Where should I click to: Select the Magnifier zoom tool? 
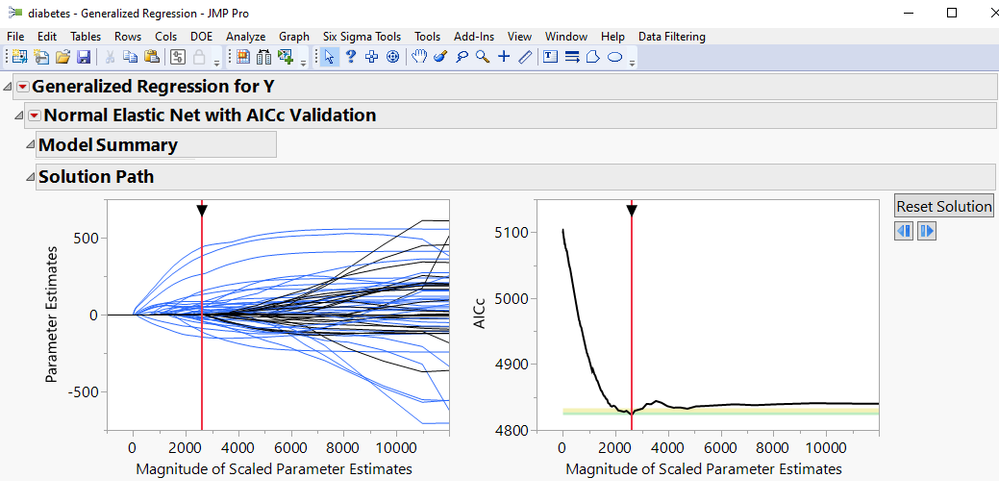pyautogui.click(x=482, y=57)
